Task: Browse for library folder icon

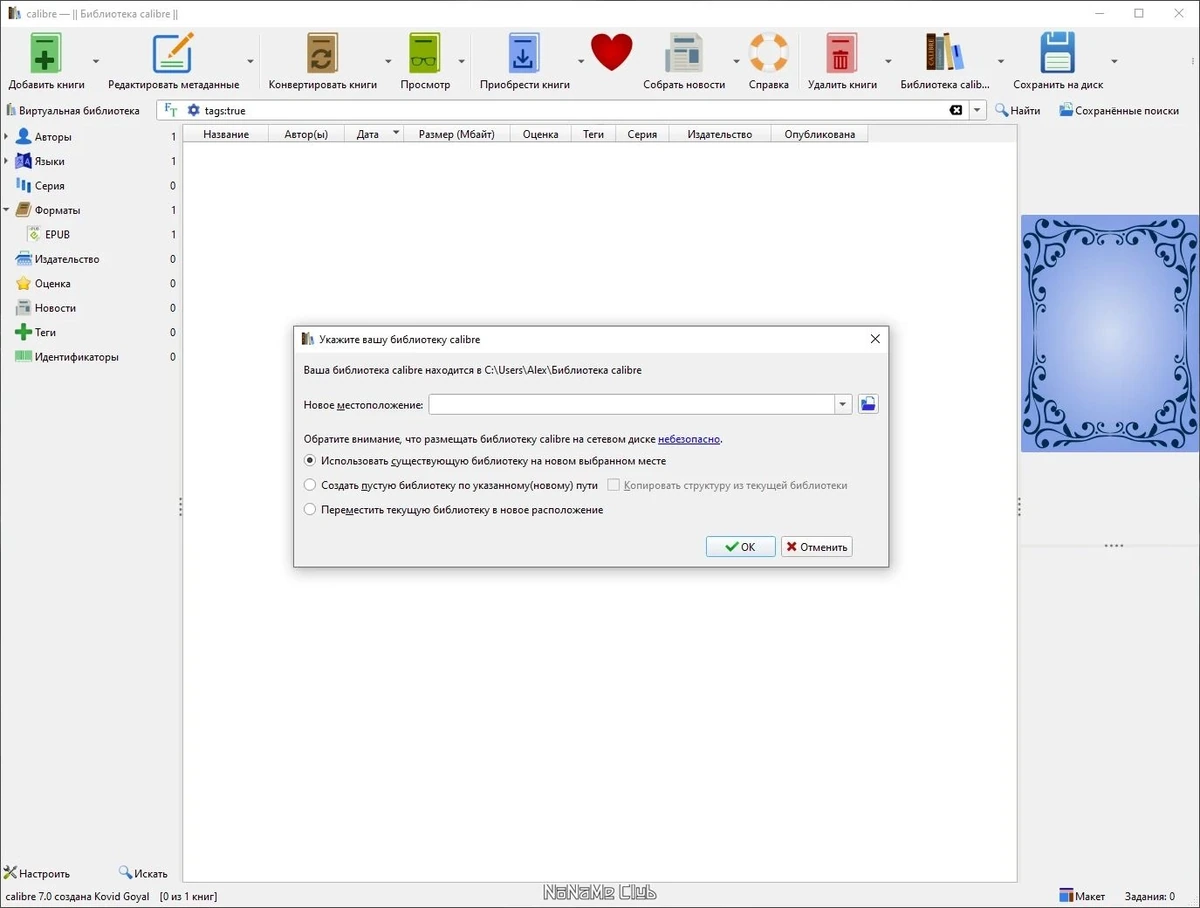Action: [x=868, y=404]
